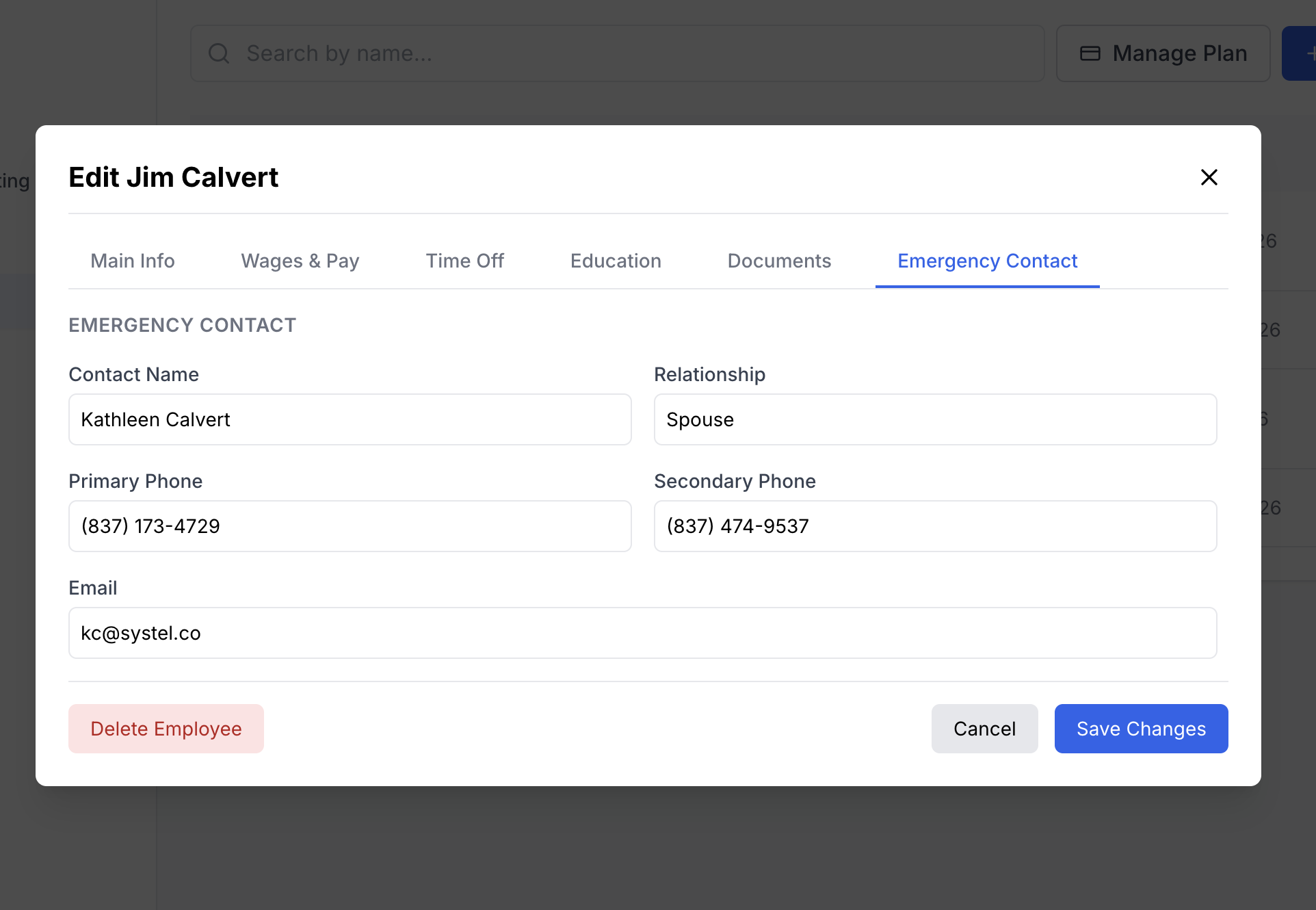Click the Primary Phone label
Viewport: 1316px width, 910px height.
(x=135, y=481)
